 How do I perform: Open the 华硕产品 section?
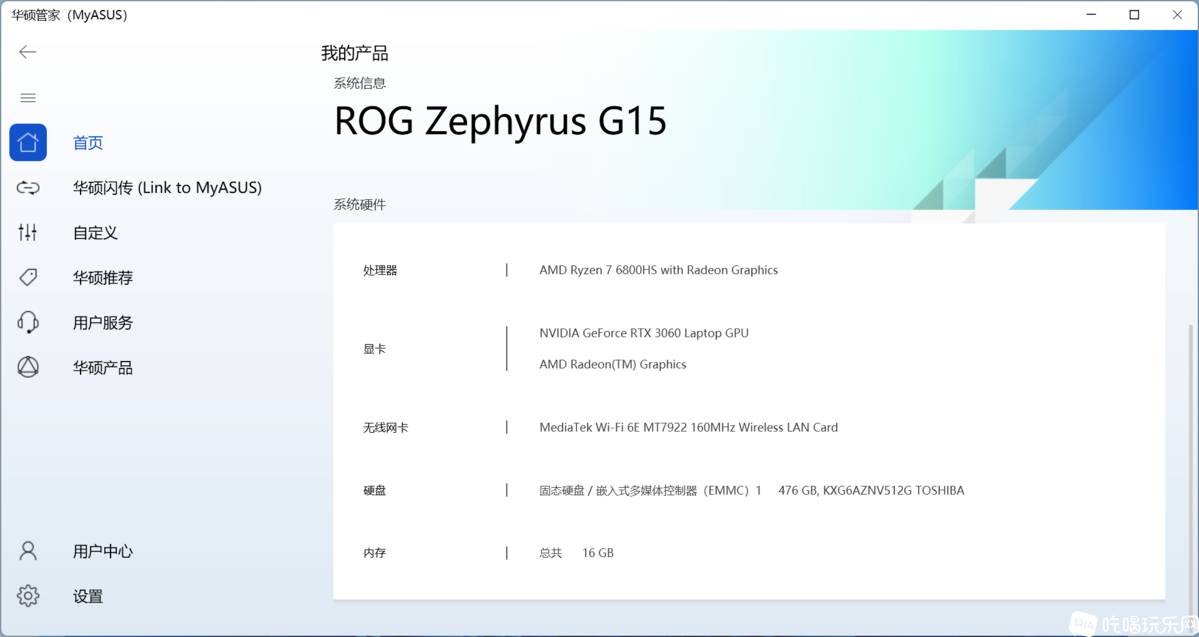point(103,368)
